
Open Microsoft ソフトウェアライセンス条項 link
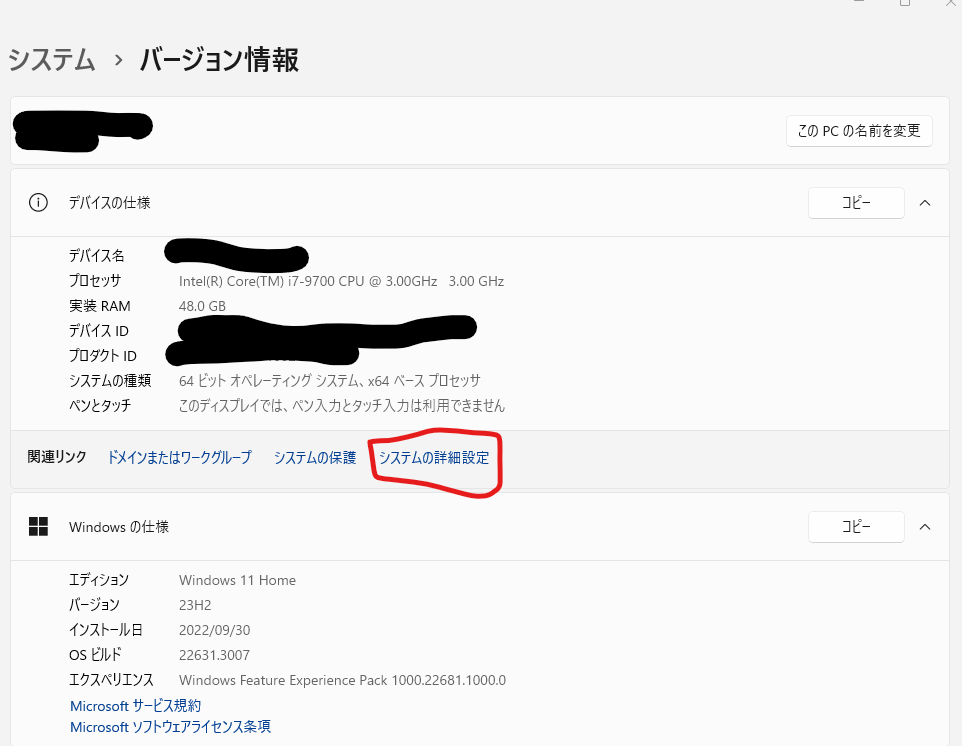point(171,727)
